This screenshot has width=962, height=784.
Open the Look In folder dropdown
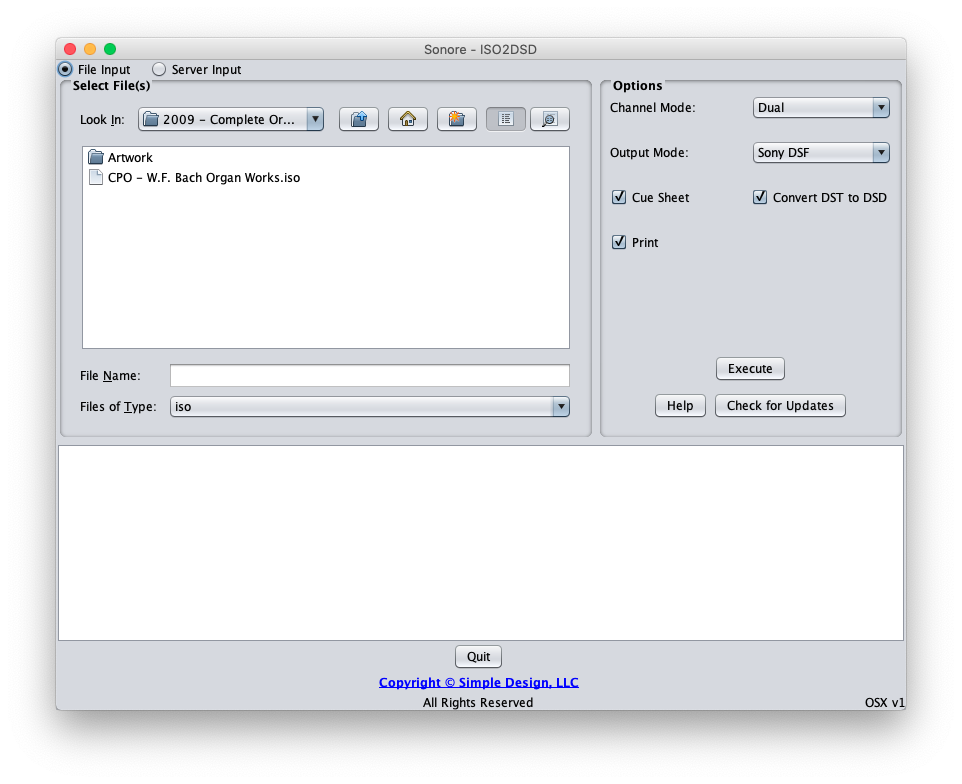(x=231, y=119)
